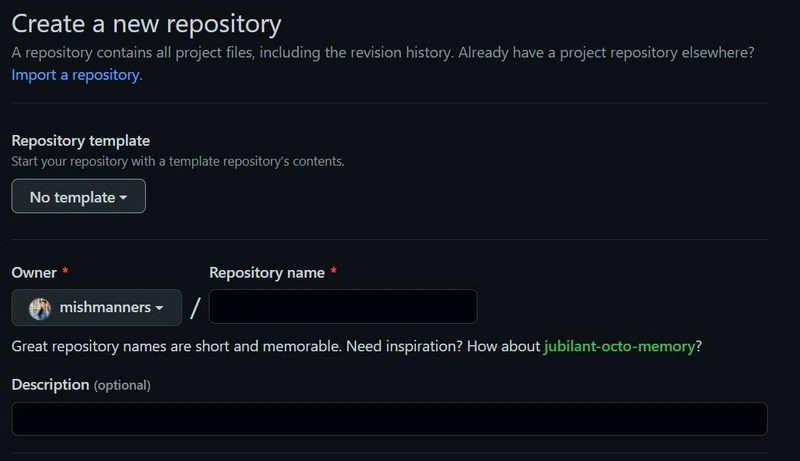The height and width of the screenshot is (461, 800).
Task: Select the Owner field label
Action: pyautogui.click(x=34, y=272)
